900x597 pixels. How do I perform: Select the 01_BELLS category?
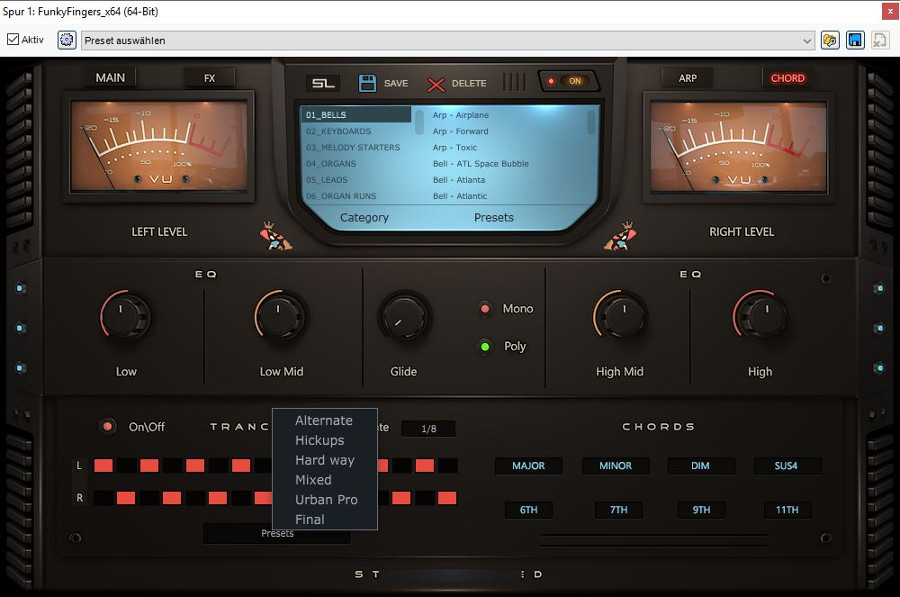coord(356,115)
